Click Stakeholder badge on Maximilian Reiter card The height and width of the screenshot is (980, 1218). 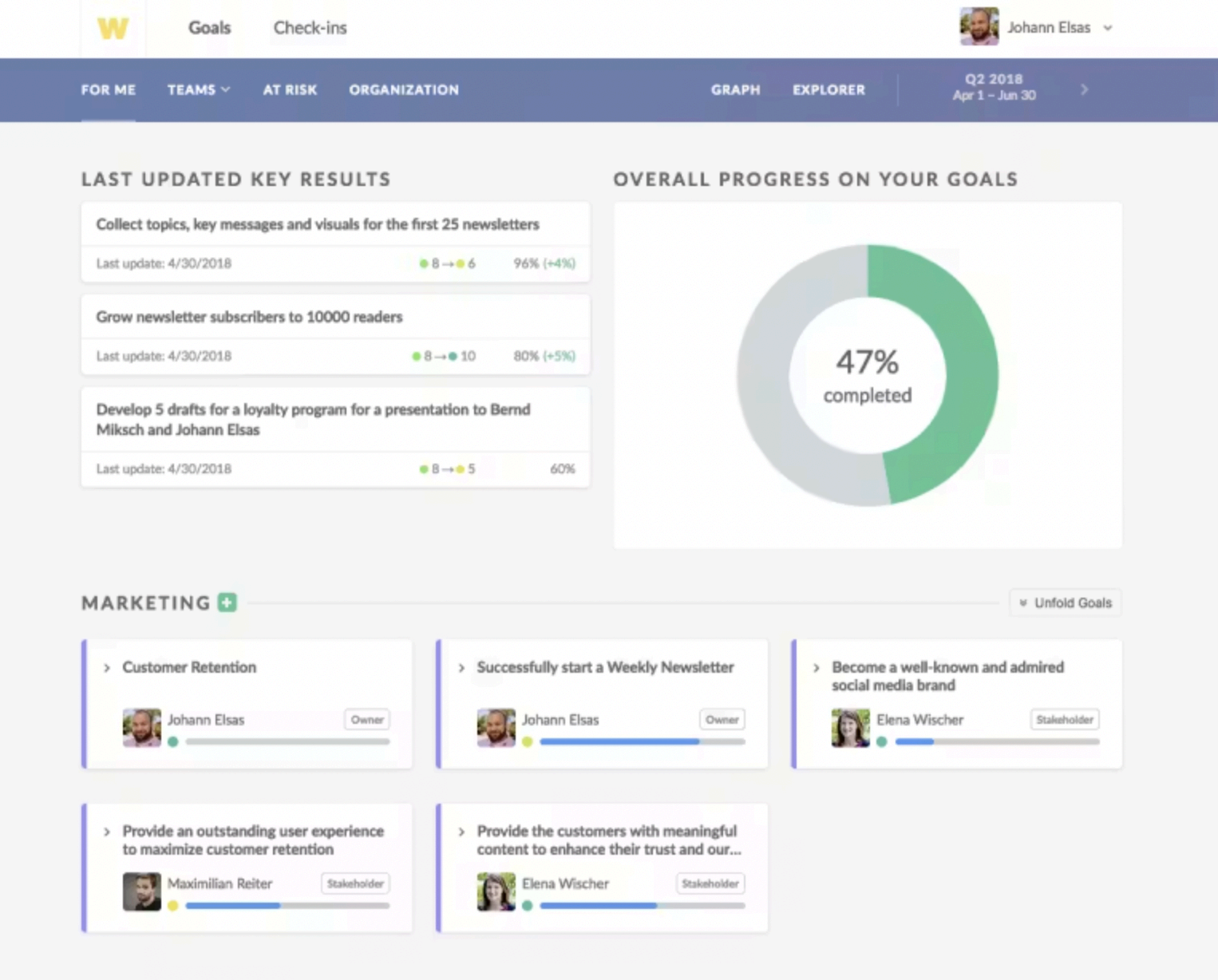tap(355, 884)
